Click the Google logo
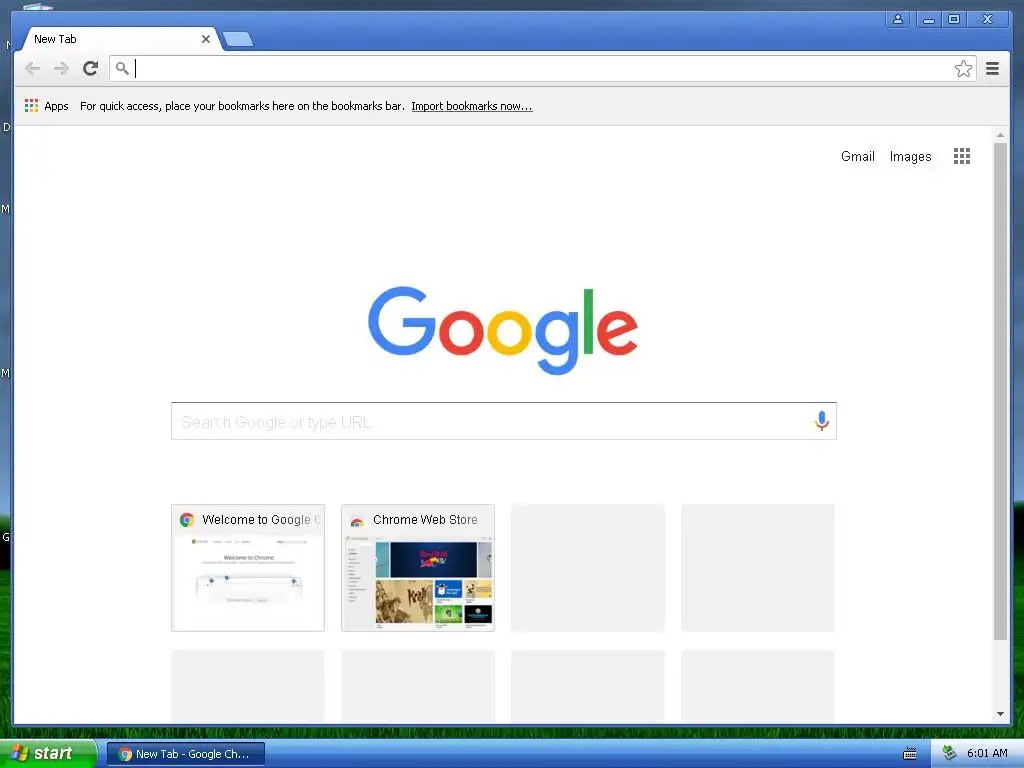1024x768 pixels. pos(503,330)
